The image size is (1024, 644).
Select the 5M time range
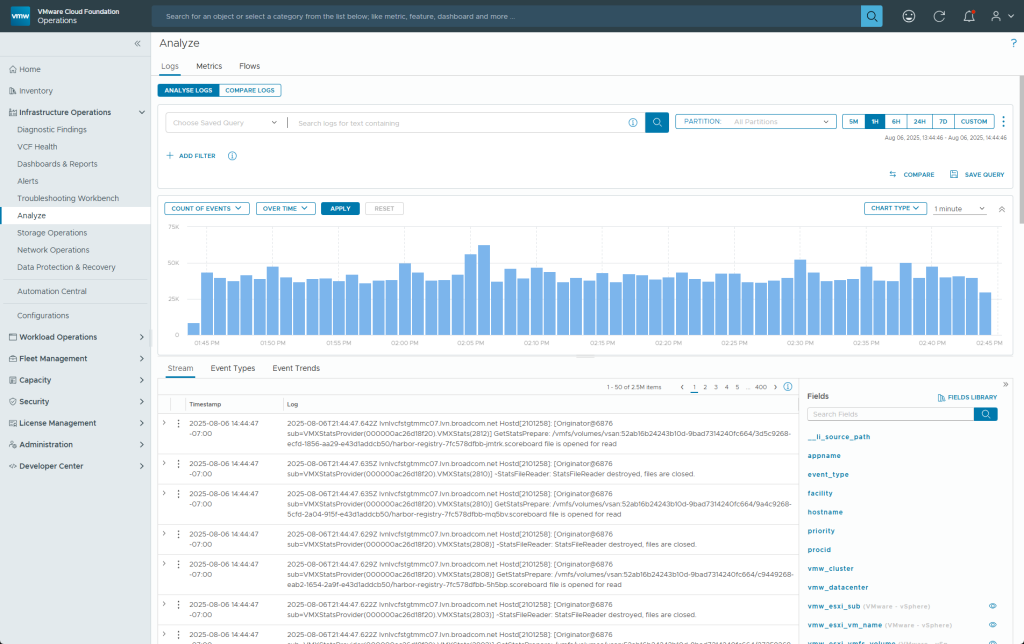(x=853, y=122)
